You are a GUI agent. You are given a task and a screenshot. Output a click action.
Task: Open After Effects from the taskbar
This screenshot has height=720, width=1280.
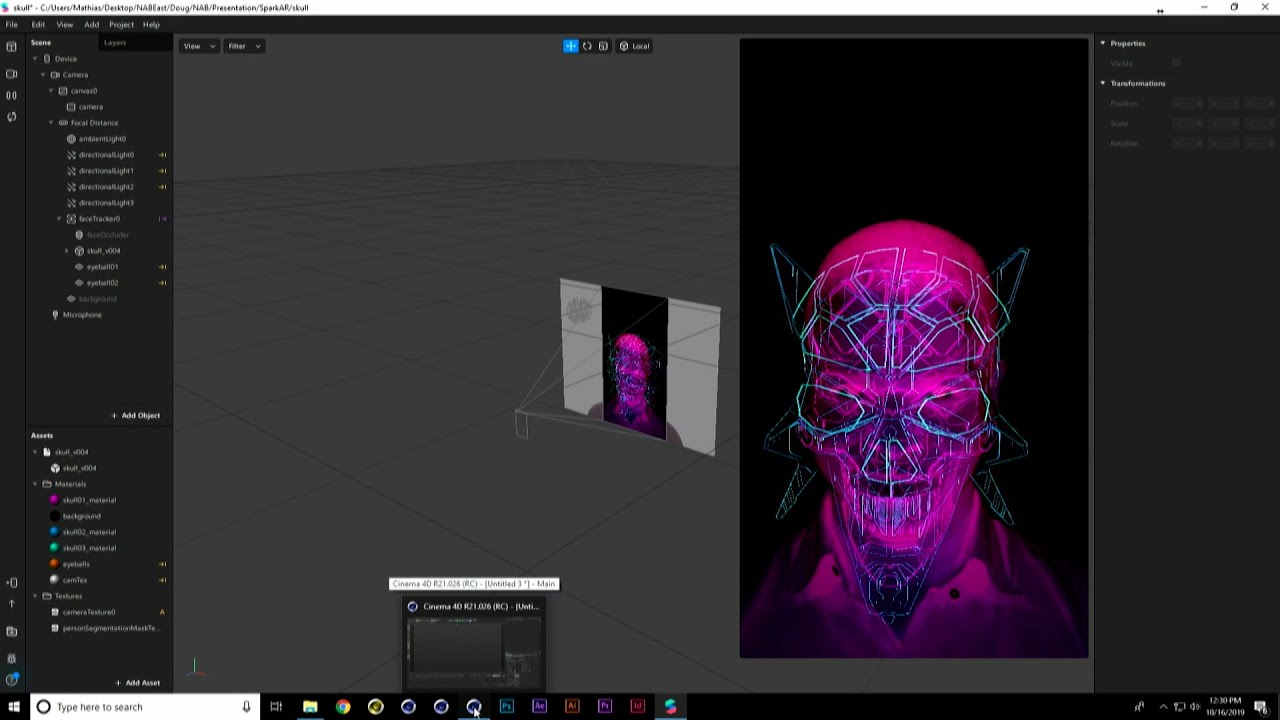pyautogui.click(x=539, y=706)
